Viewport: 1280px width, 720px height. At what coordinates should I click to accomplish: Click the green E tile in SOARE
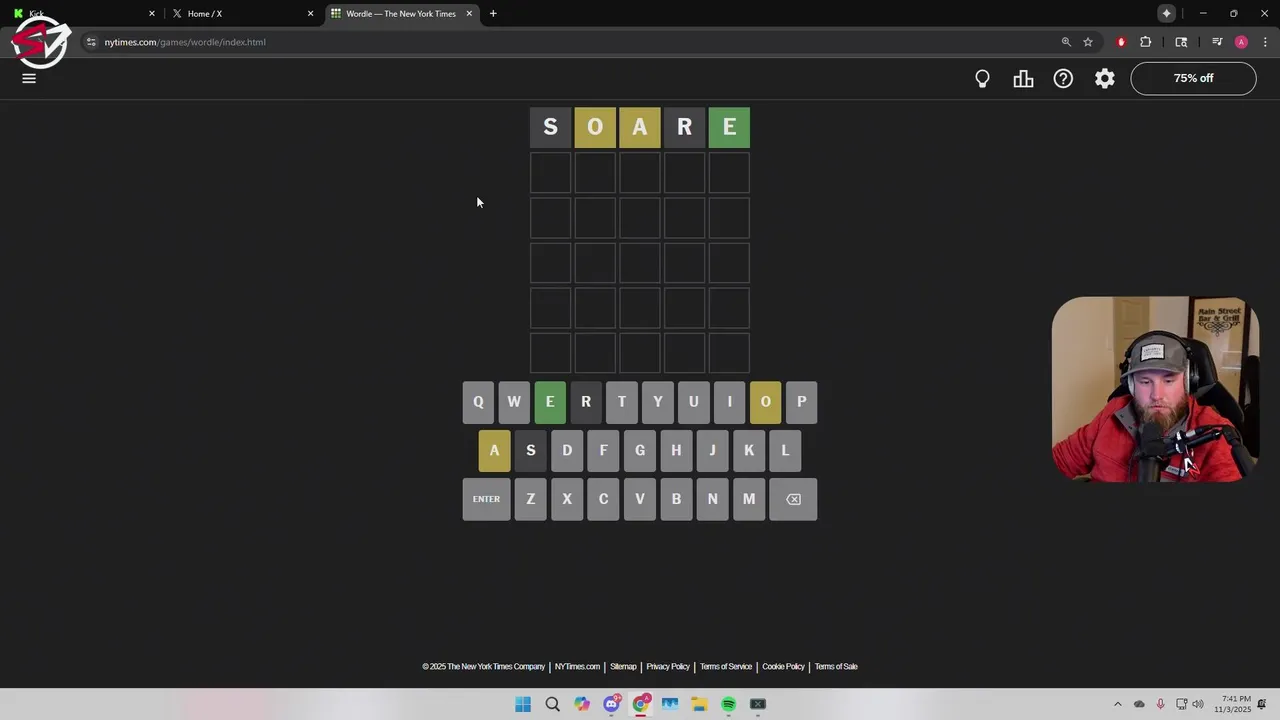click(729, 127)
